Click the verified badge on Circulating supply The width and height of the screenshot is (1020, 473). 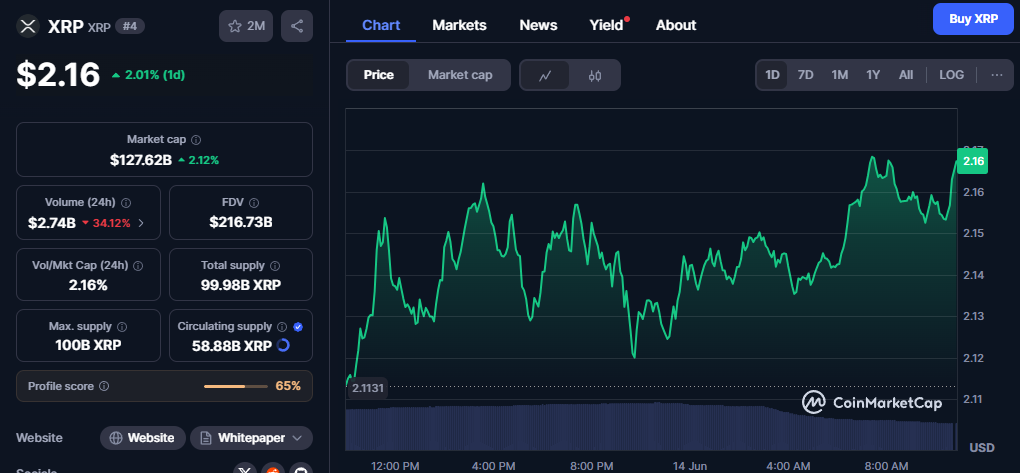click(298, 327)
